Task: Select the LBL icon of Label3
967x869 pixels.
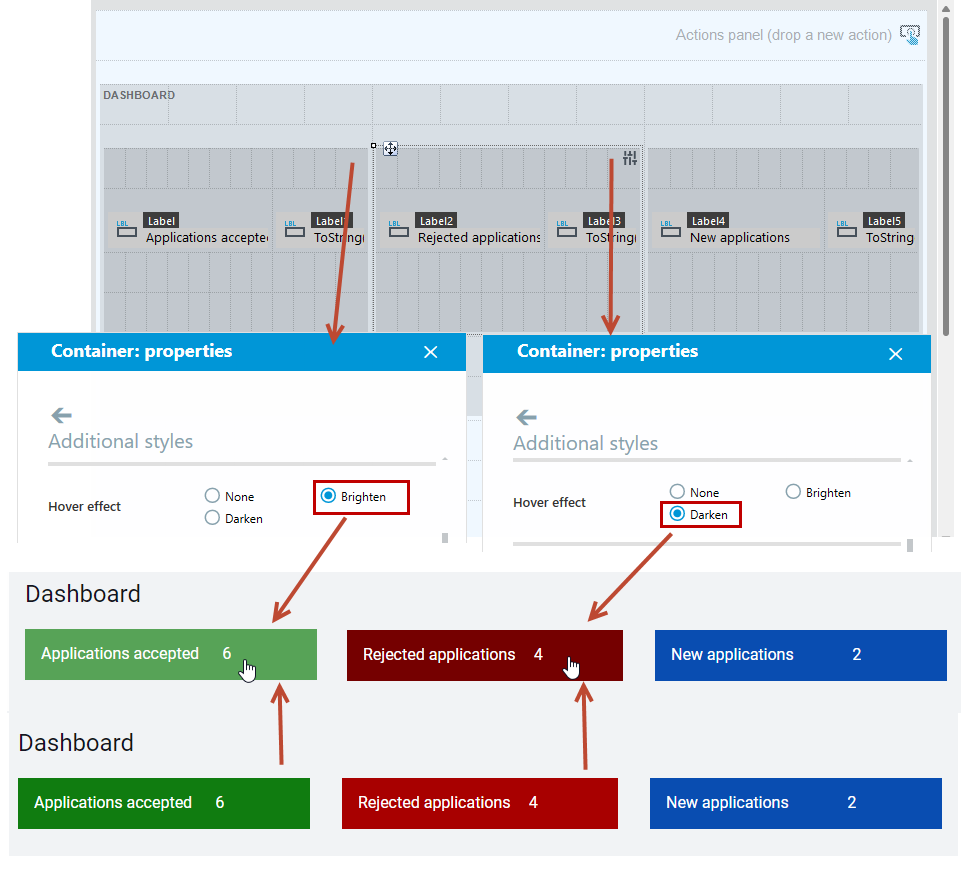Action: pyautogui.click(x=567, y=229)
